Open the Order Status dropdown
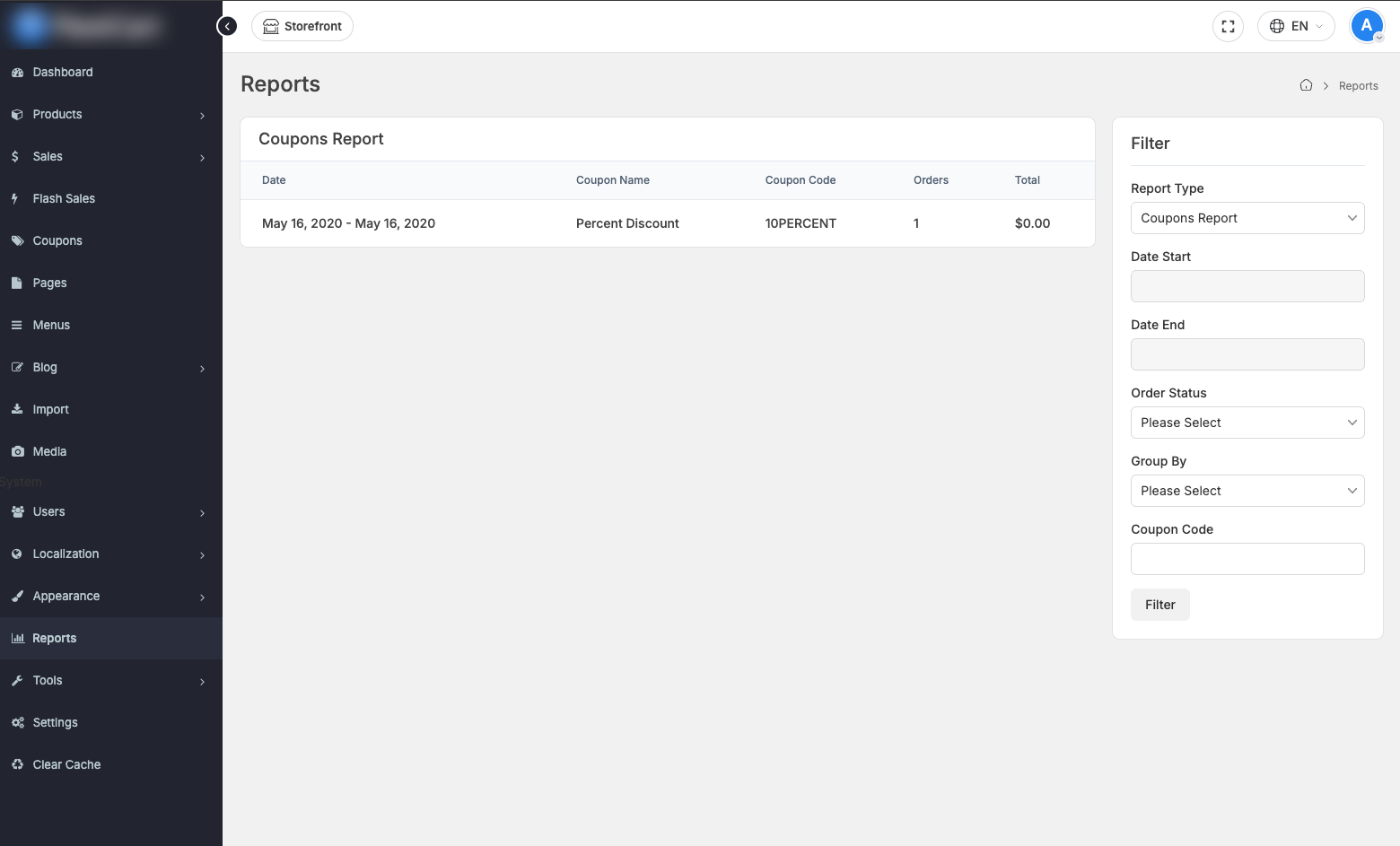 1247,423
